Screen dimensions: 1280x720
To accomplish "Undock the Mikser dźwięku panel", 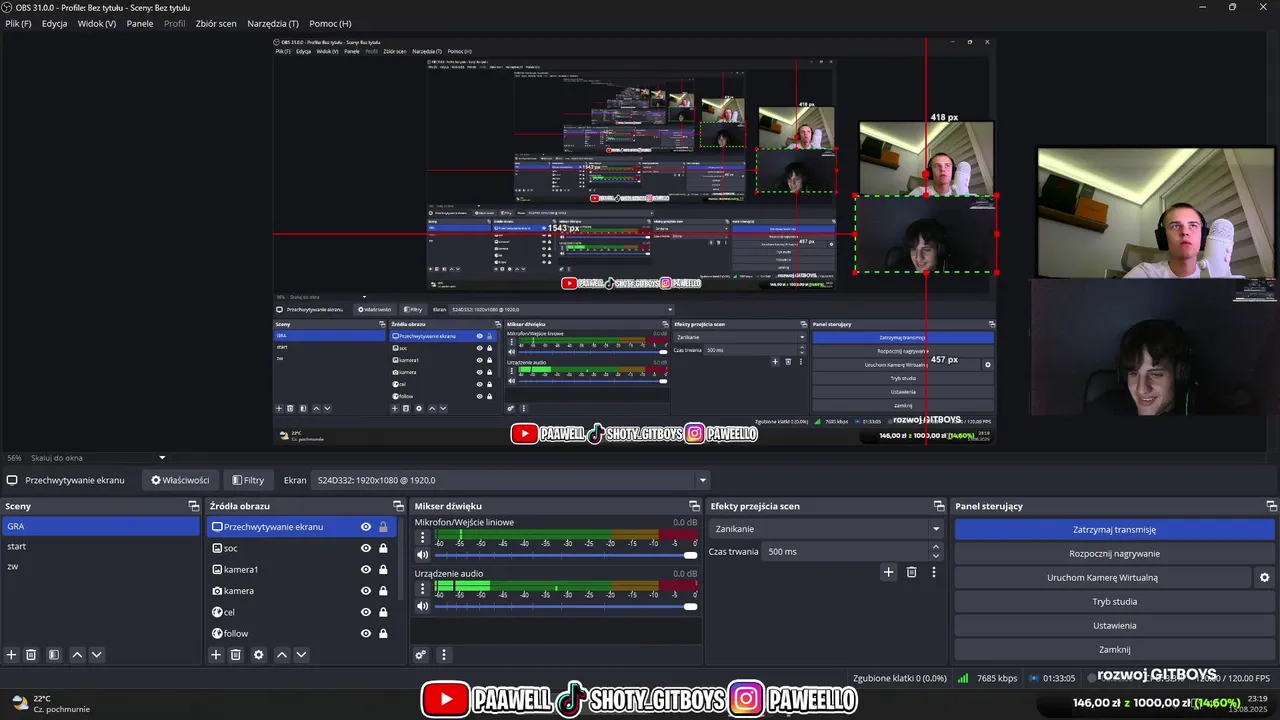I will pos(694,506).
